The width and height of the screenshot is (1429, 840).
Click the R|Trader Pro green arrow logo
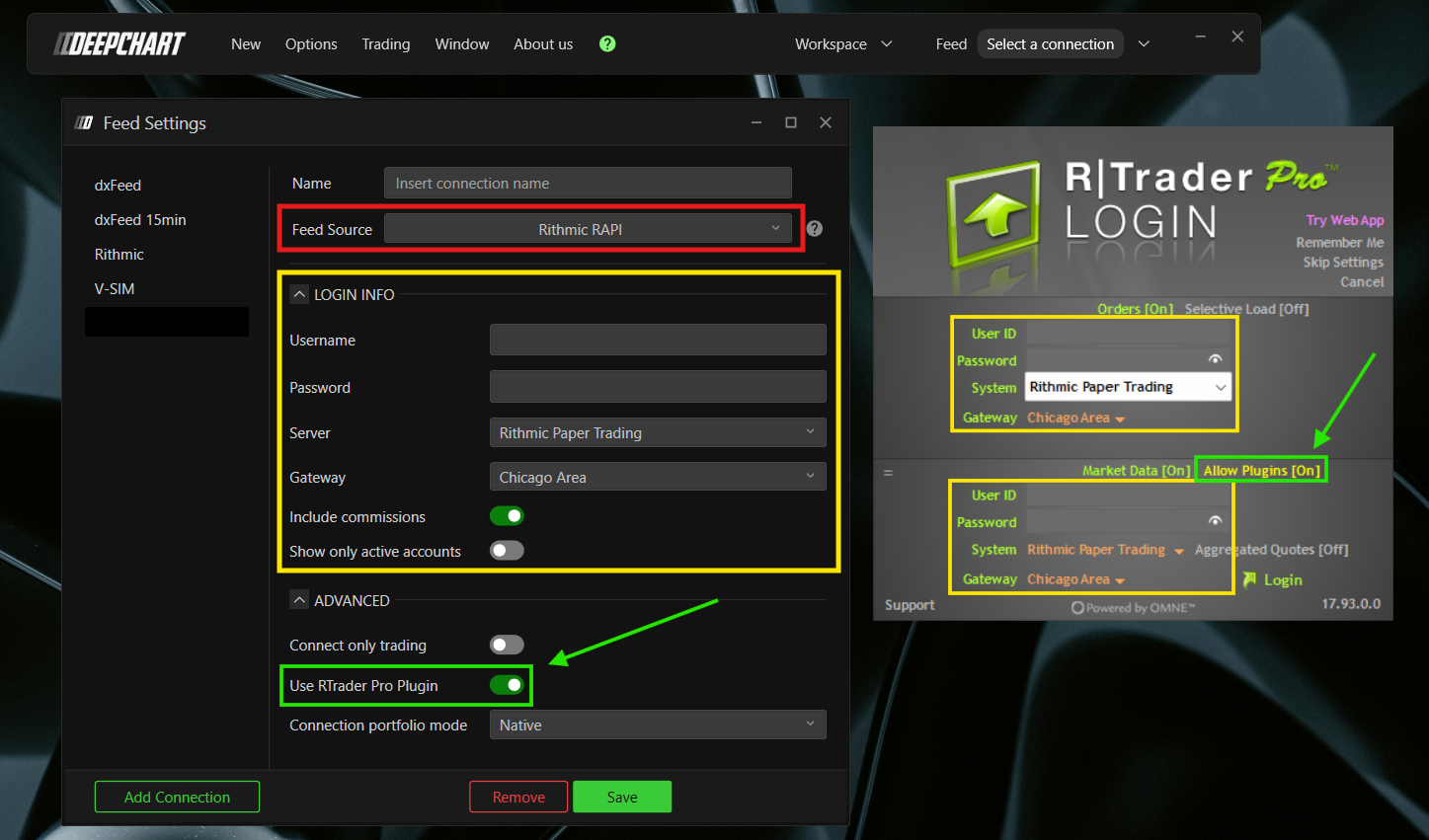tap(994, 213)
